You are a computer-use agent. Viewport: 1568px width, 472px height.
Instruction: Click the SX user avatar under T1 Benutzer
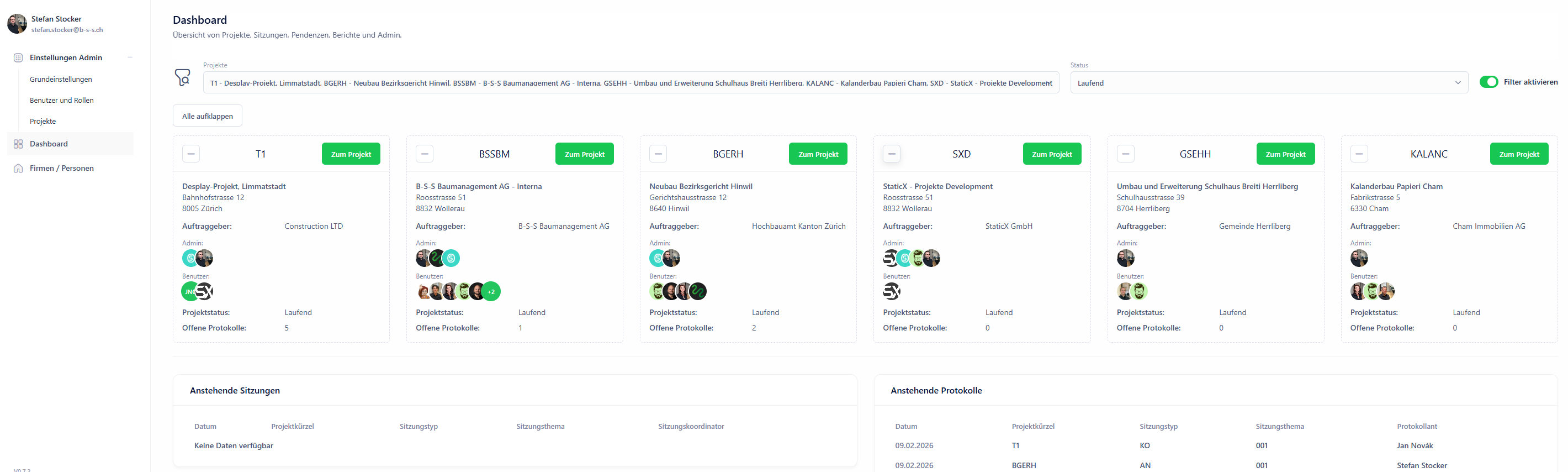(204, 292)
